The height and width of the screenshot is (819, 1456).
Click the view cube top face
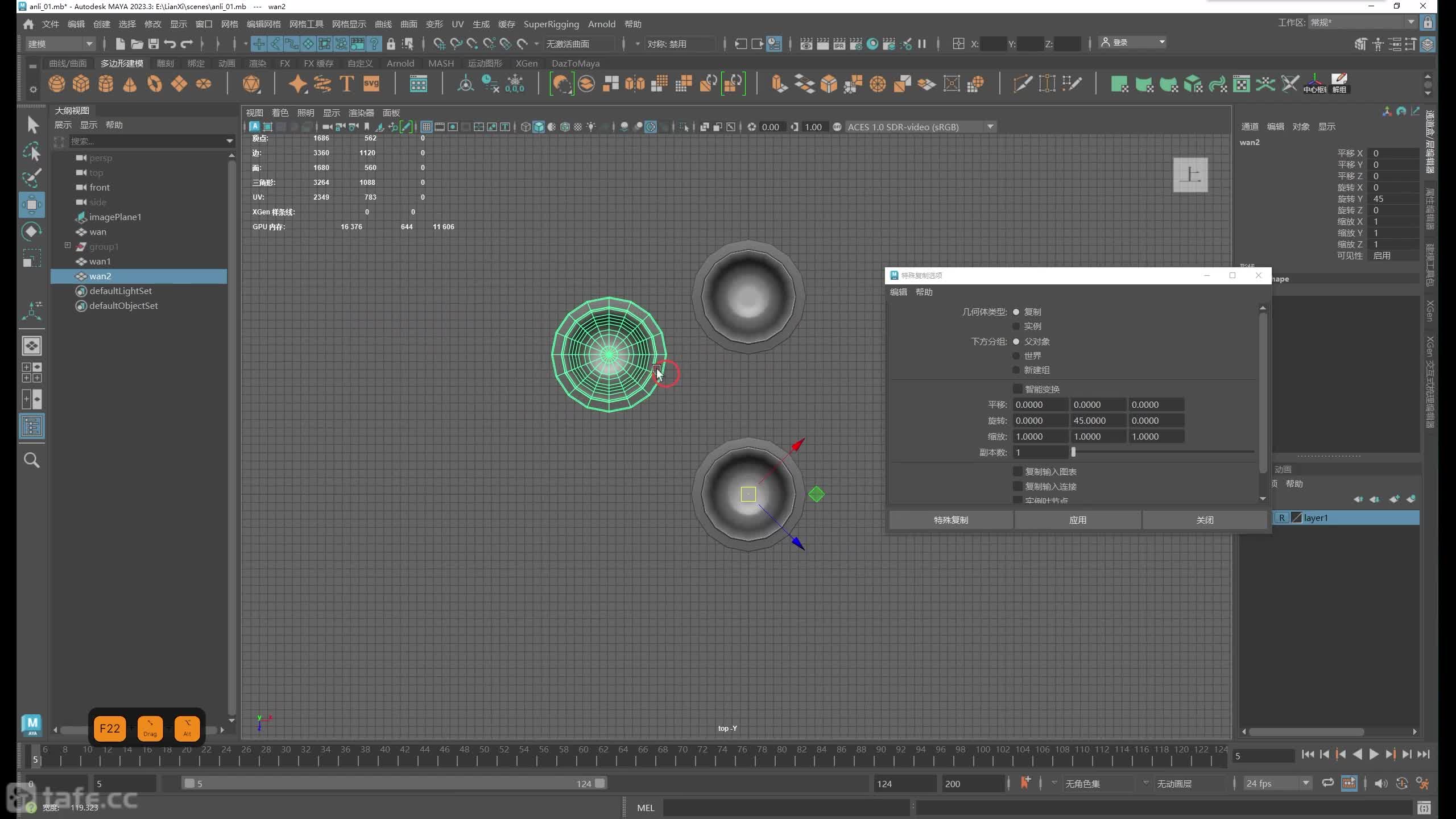[1190, 175]
